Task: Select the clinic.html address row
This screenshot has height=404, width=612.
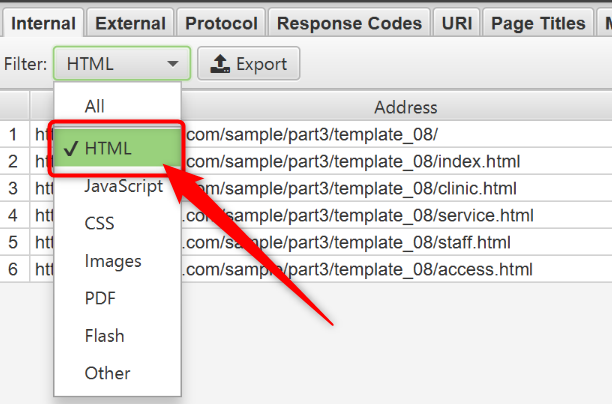Action: pyautogui.click(x=350, y=188)
